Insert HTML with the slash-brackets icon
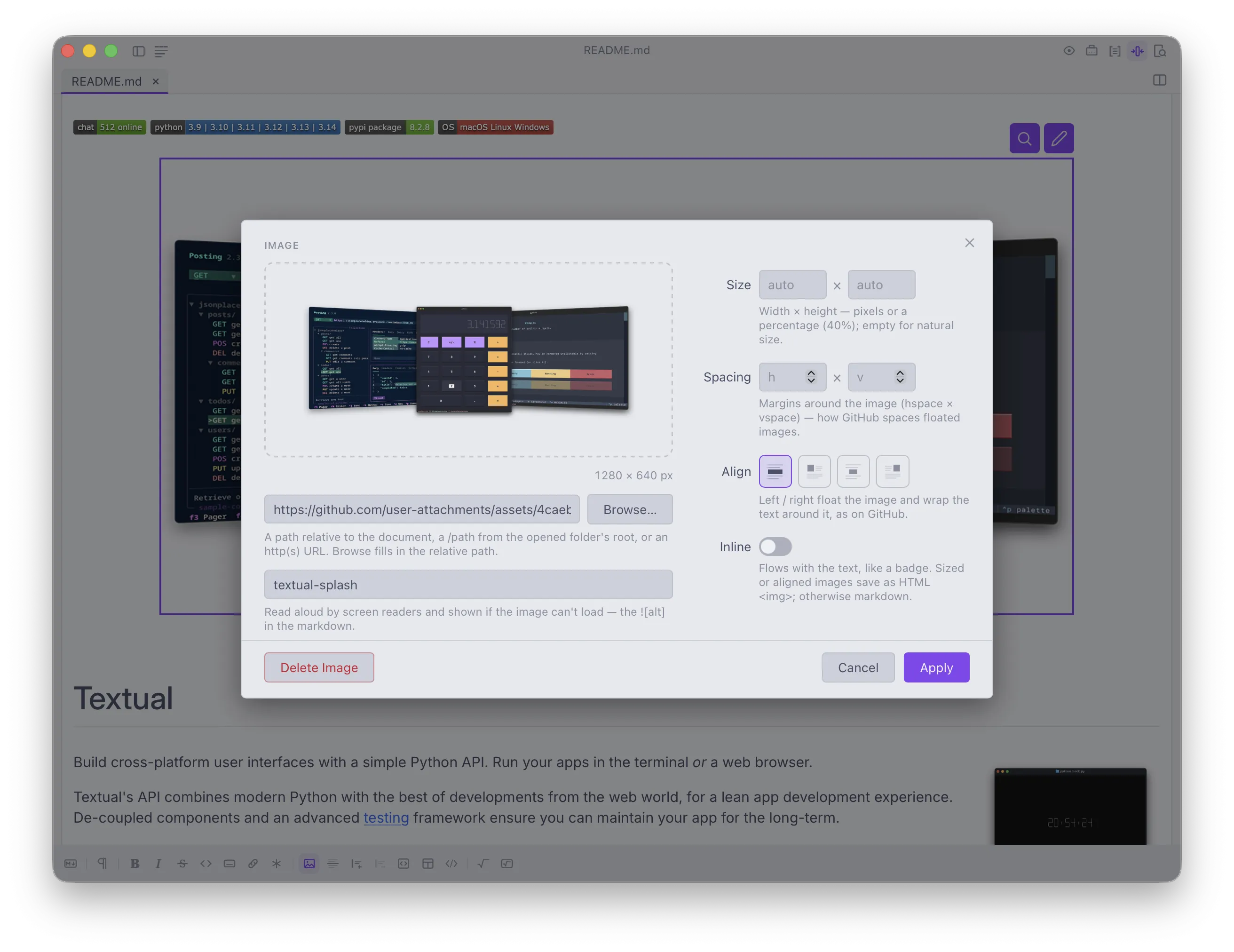This screenshot has width=1234, height=952. 451,863
